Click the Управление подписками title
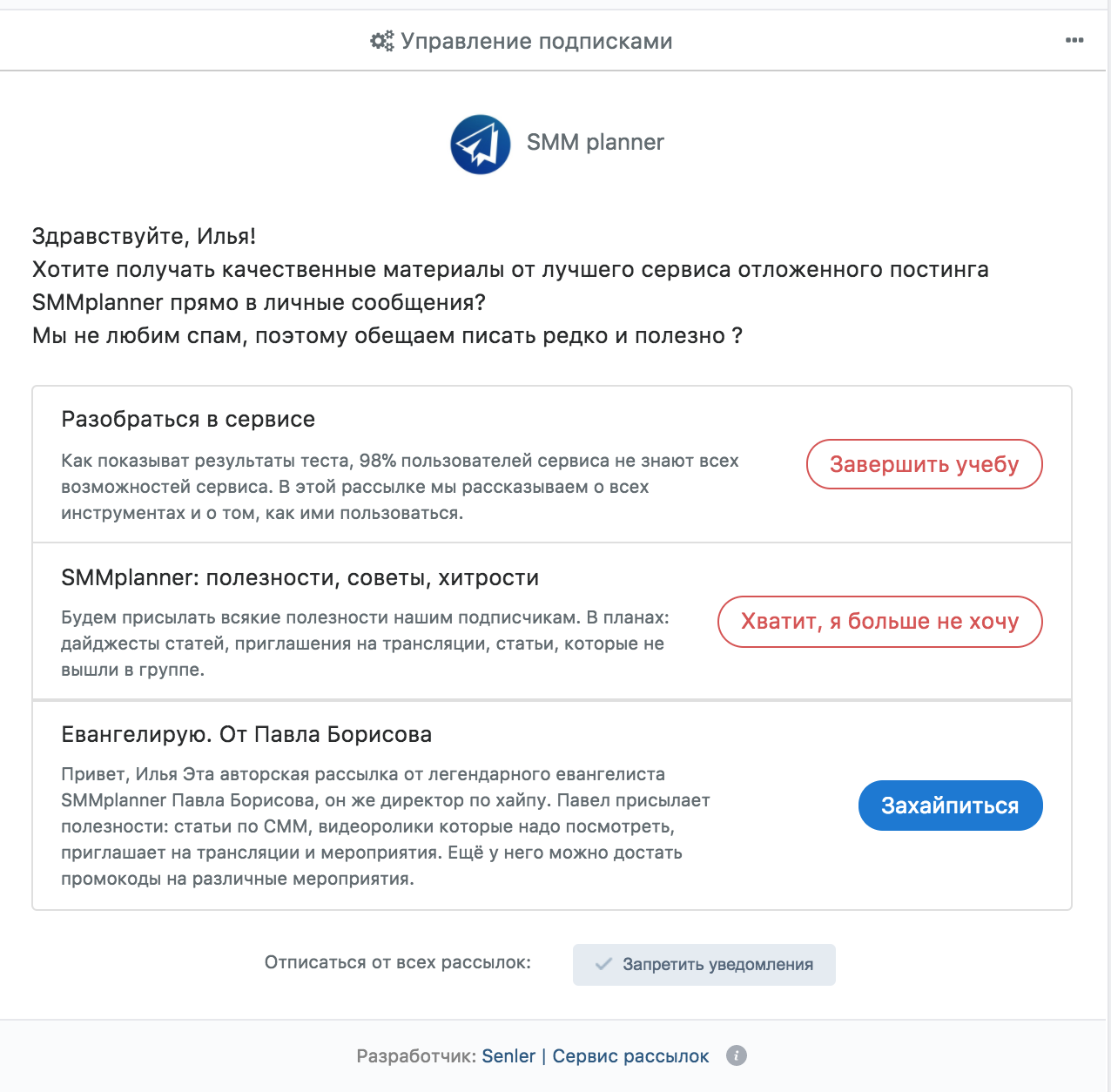 [x=536, y=41]
